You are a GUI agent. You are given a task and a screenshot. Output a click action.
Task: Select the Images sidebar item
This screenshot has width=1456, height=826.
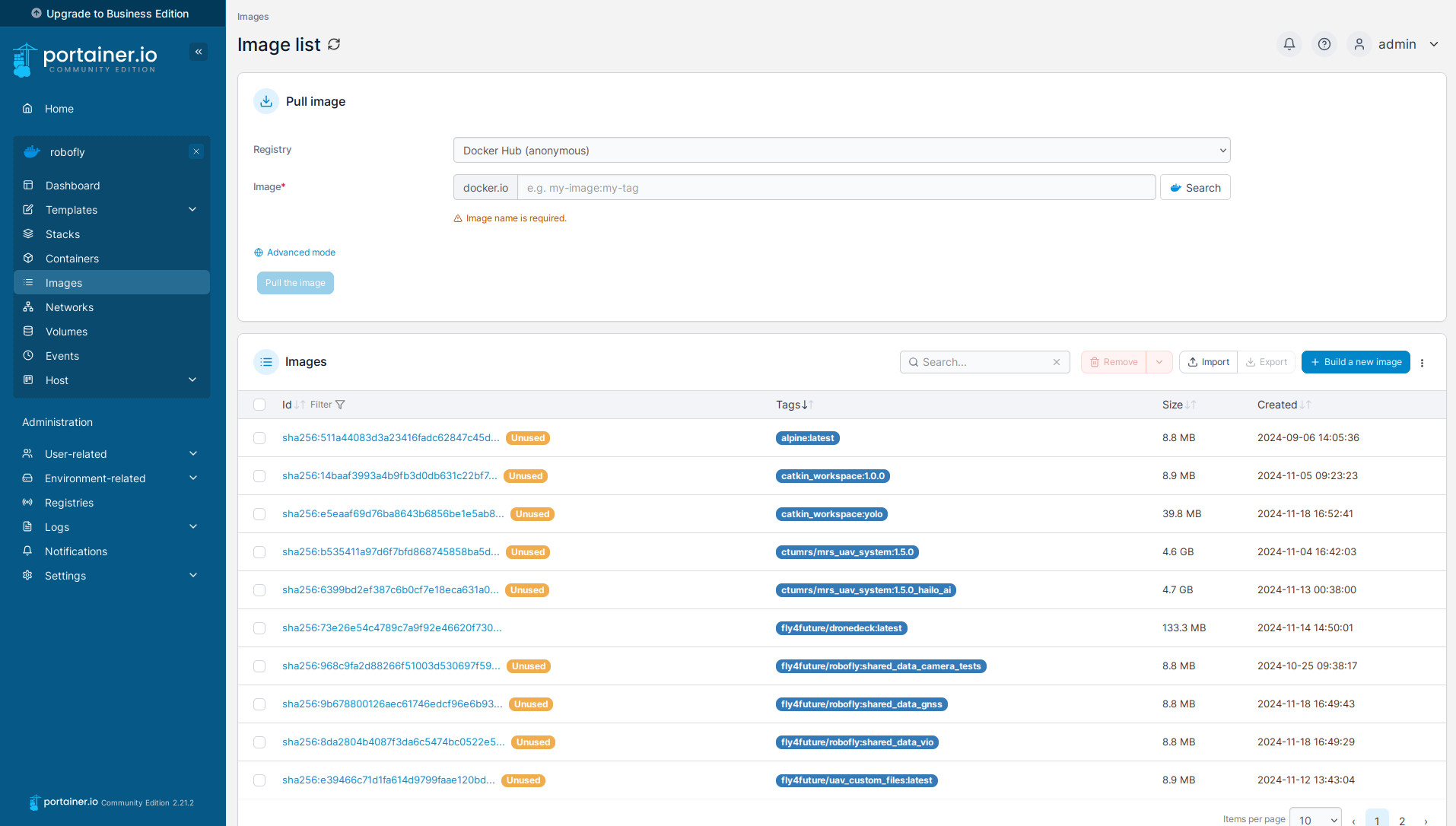coord(112,283)
